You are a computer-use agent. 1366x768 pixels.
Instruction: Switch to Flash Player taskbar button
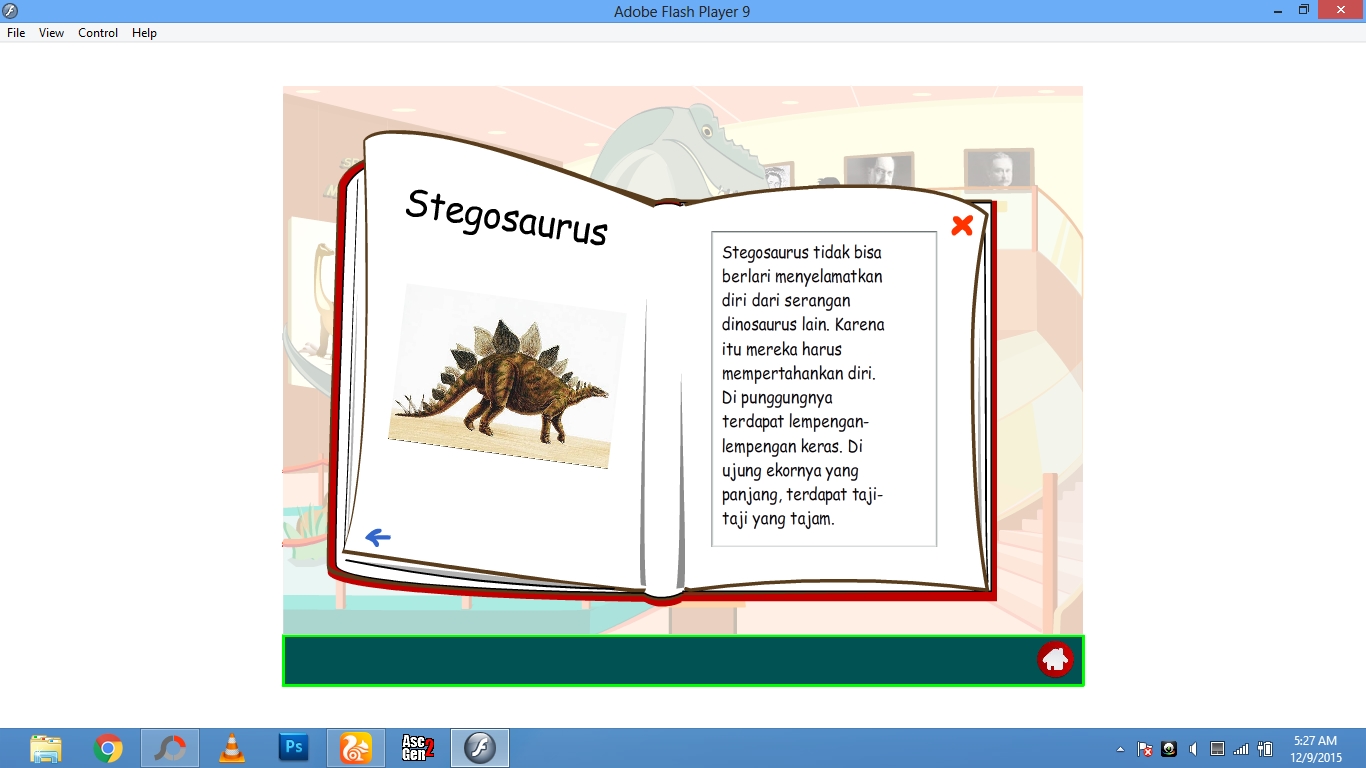tap(480, 748)
